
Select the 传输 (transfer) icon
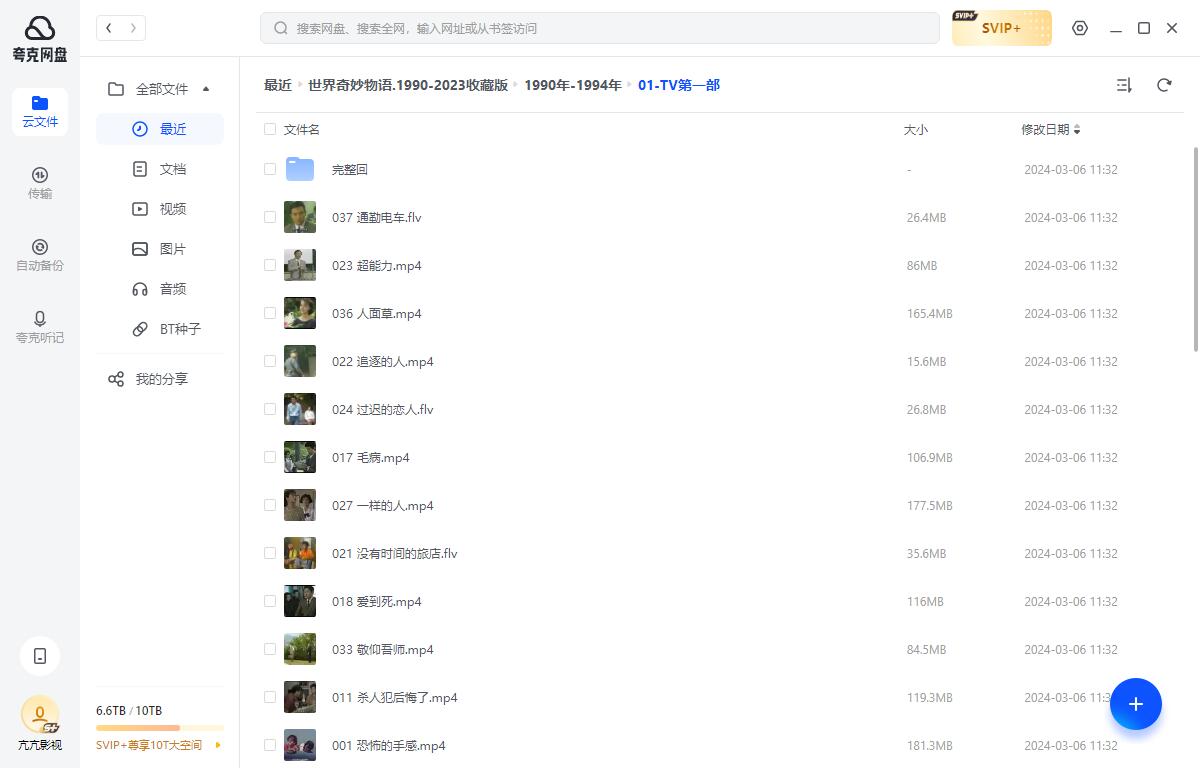coord(39,182)
